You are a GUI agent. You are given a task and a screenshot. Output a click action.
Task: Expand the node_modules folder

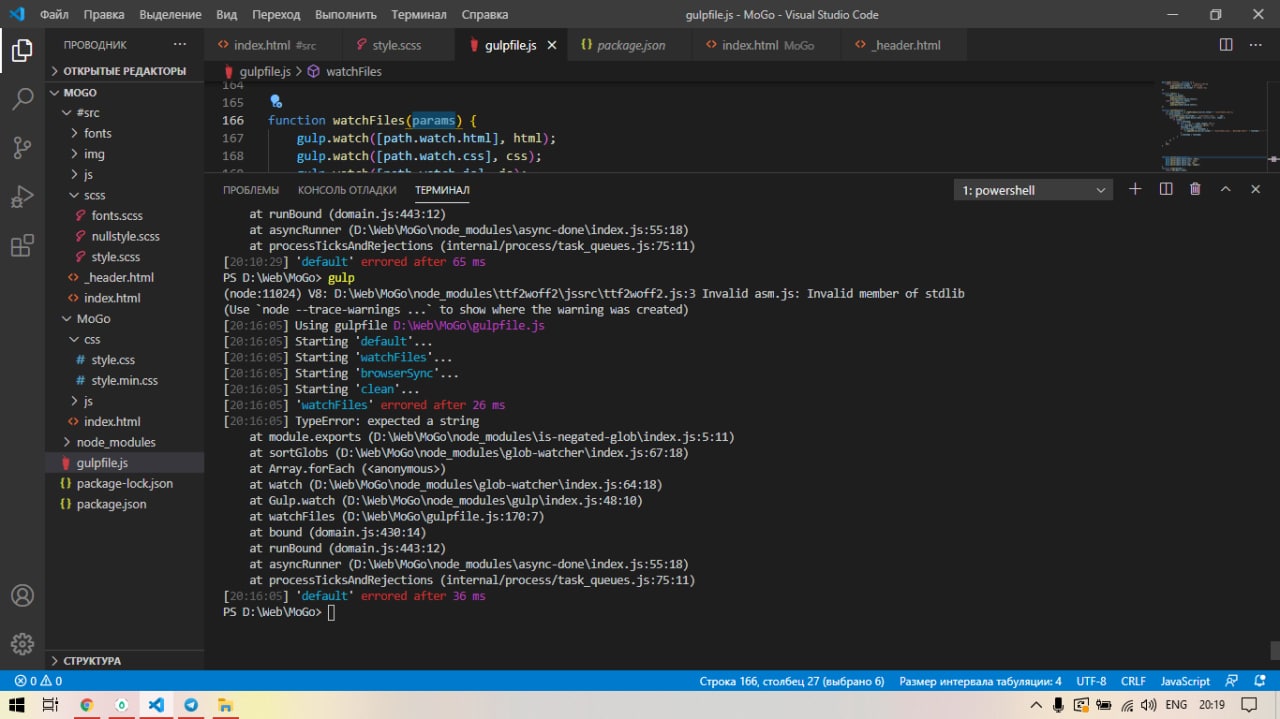tap(125, 442)
